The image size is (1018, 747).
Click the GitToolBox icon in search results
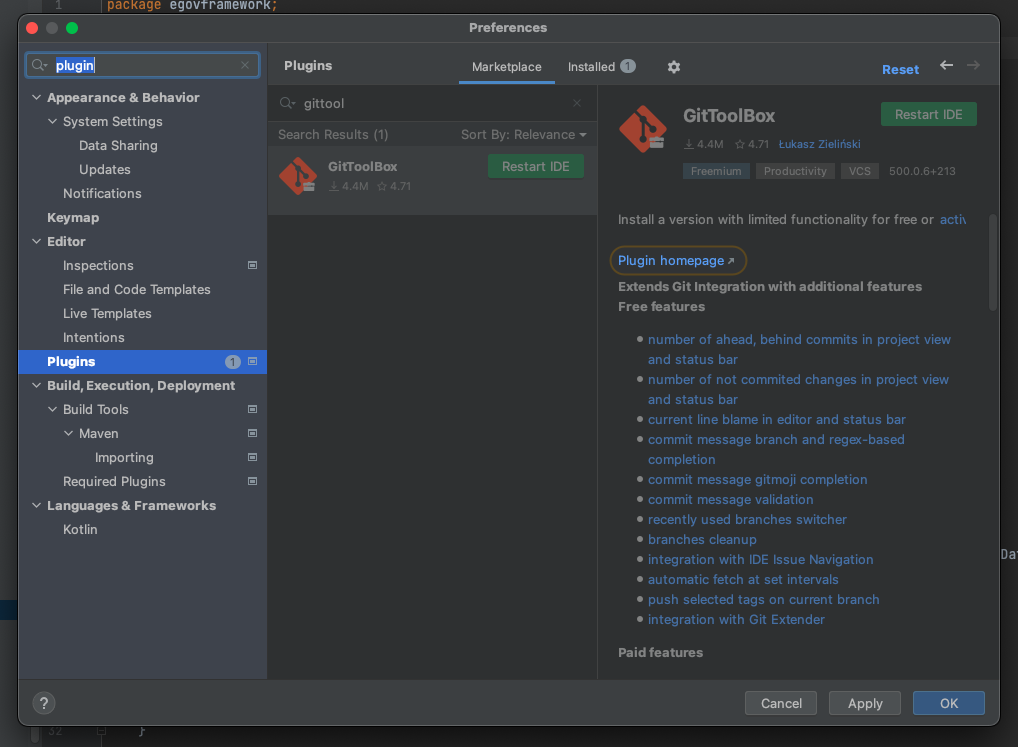[x=297, y=176]
